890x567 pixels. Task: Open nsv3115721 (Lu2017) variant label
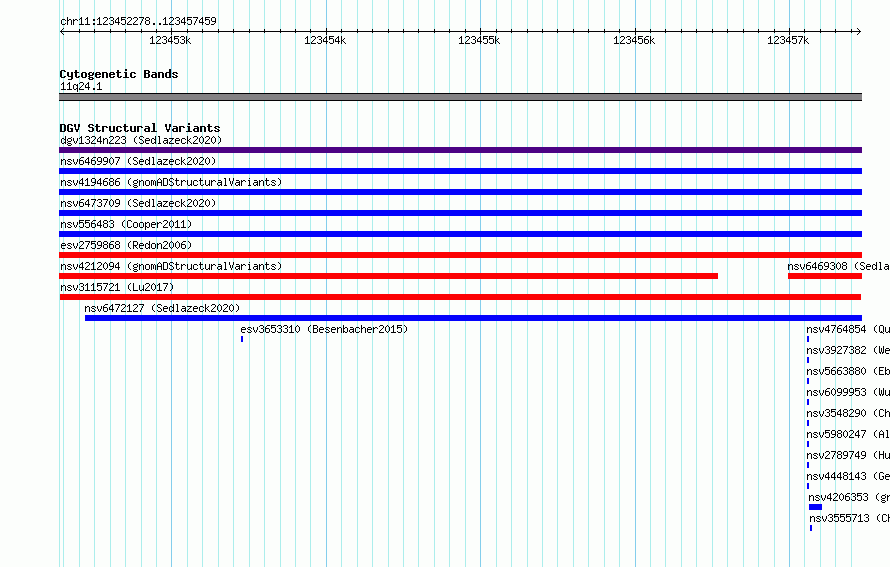(x=117, y=287)
